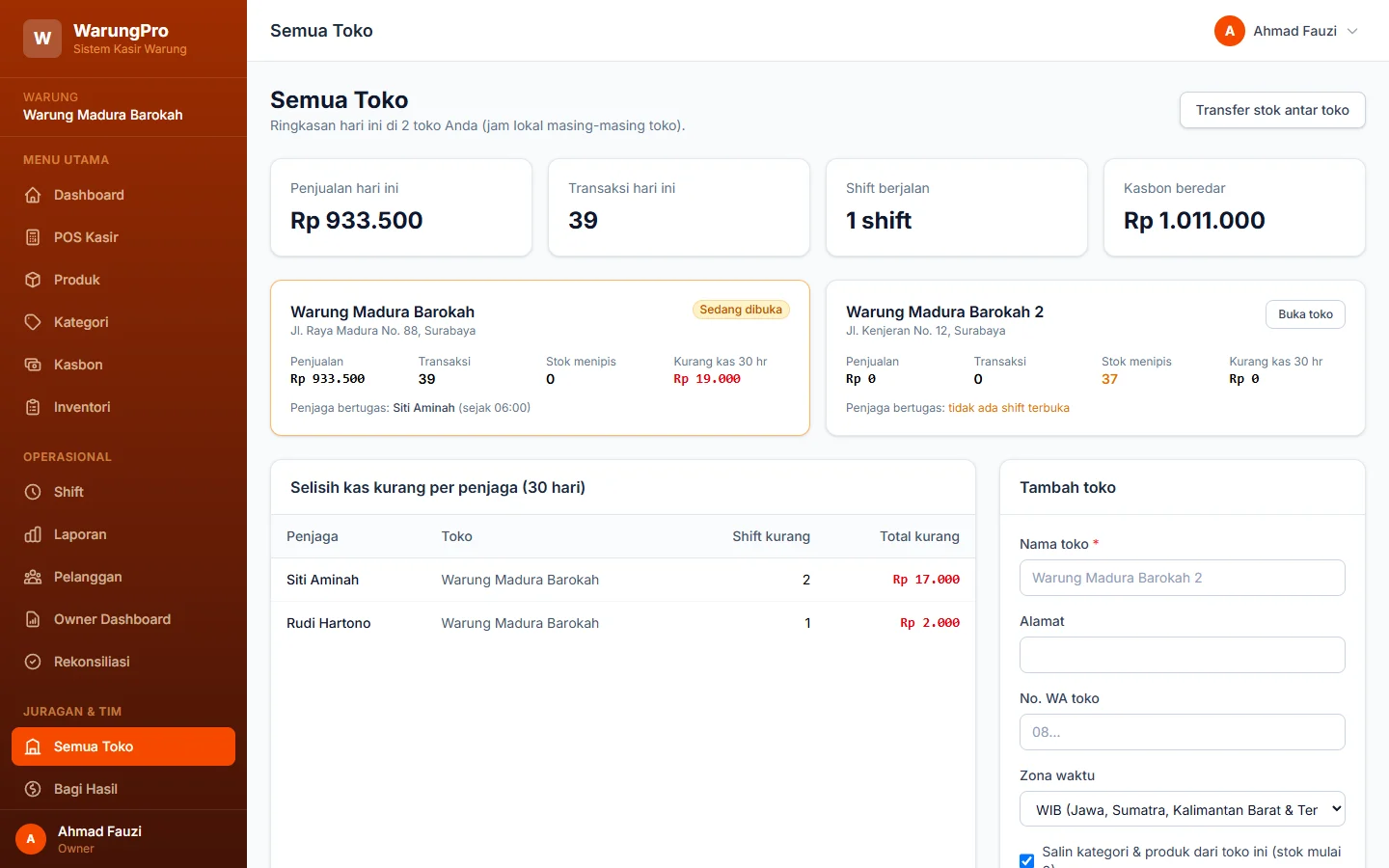Image resolution: width=1389 pixels, height=868 pixels.
Task: Click the Owner Dashboard document icon
Action: 33,619
